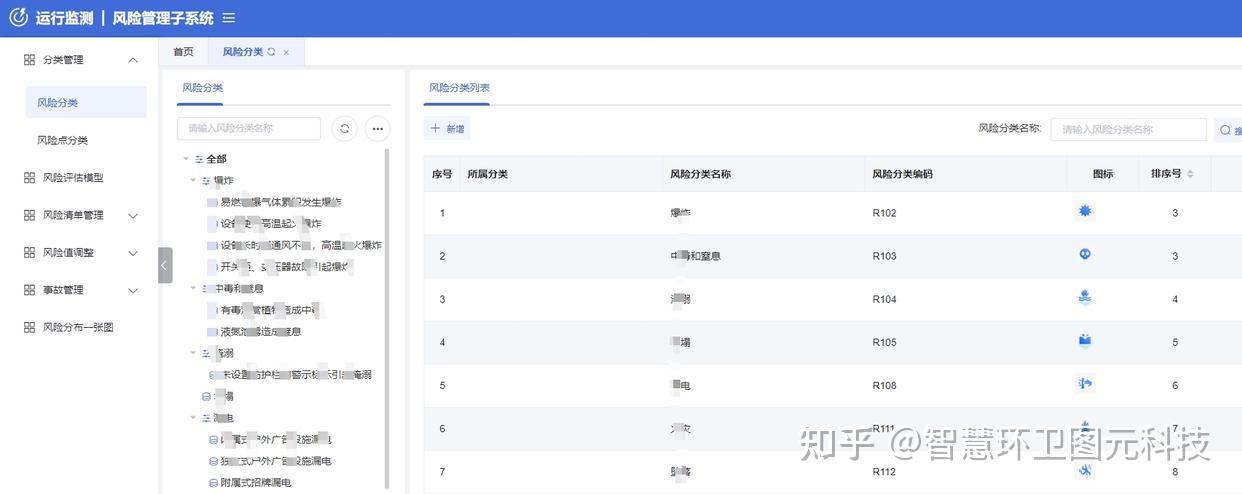
Task: Select the 风险分类 tree panel tab
Action: 202,88
